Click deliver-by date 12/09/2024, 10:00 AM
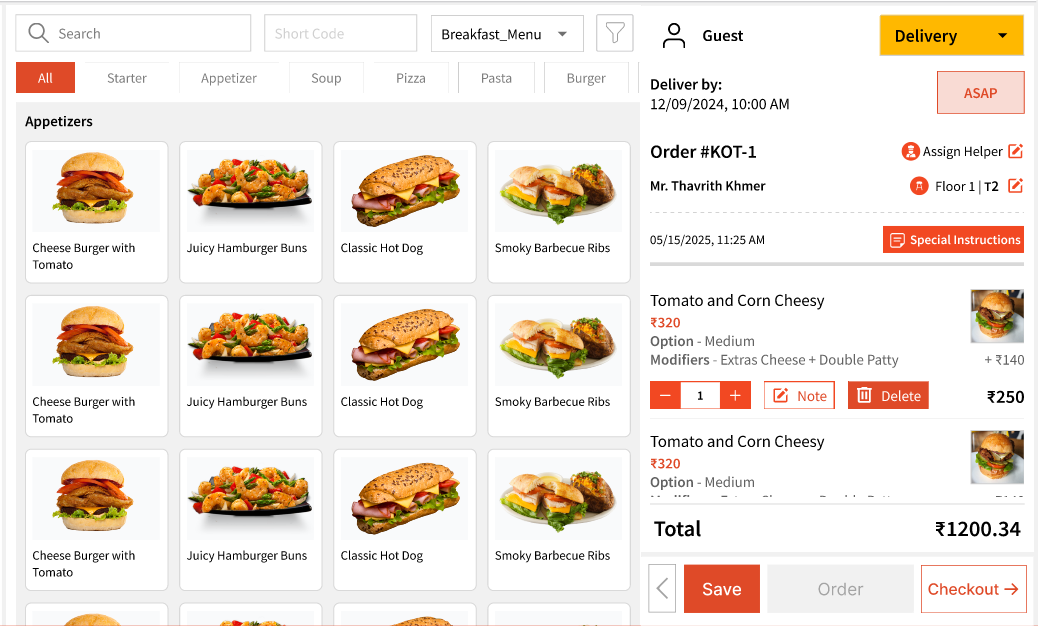This screenshot has height=626, width=1038. click(x=720, y=104)
